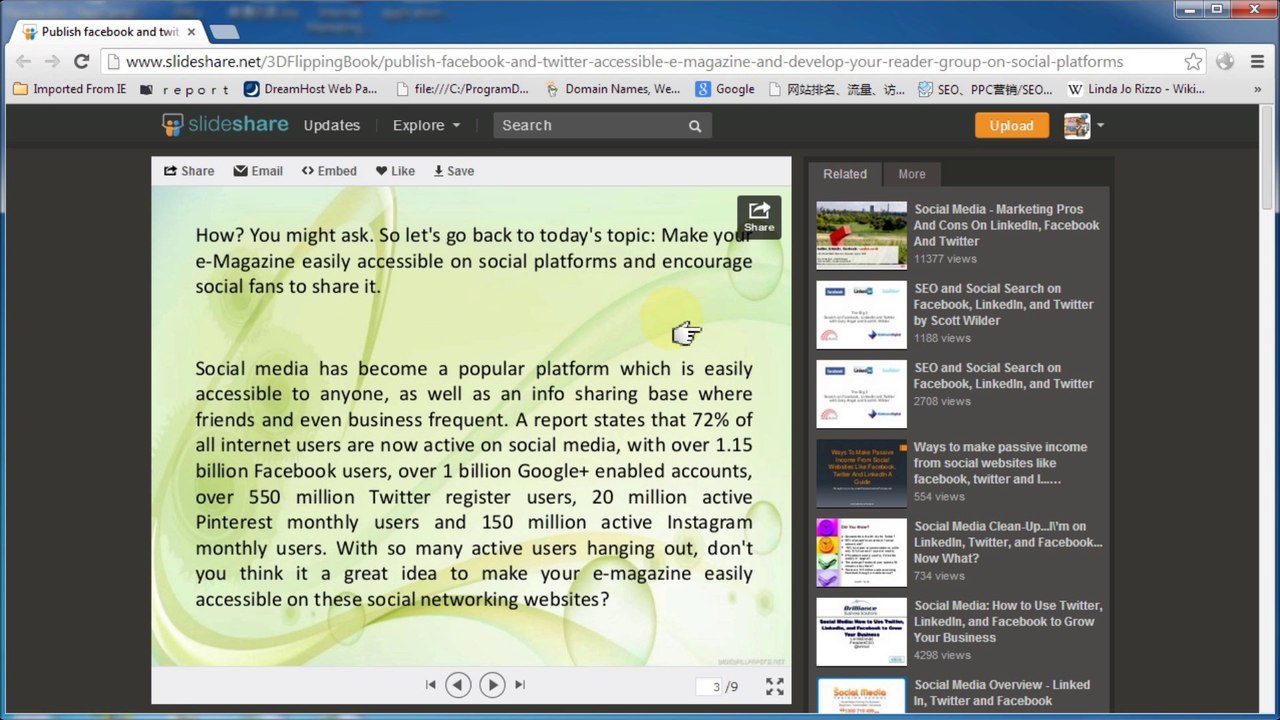Open a new browser tab
The image size is (1280, 720).
(x=223, y=32)
